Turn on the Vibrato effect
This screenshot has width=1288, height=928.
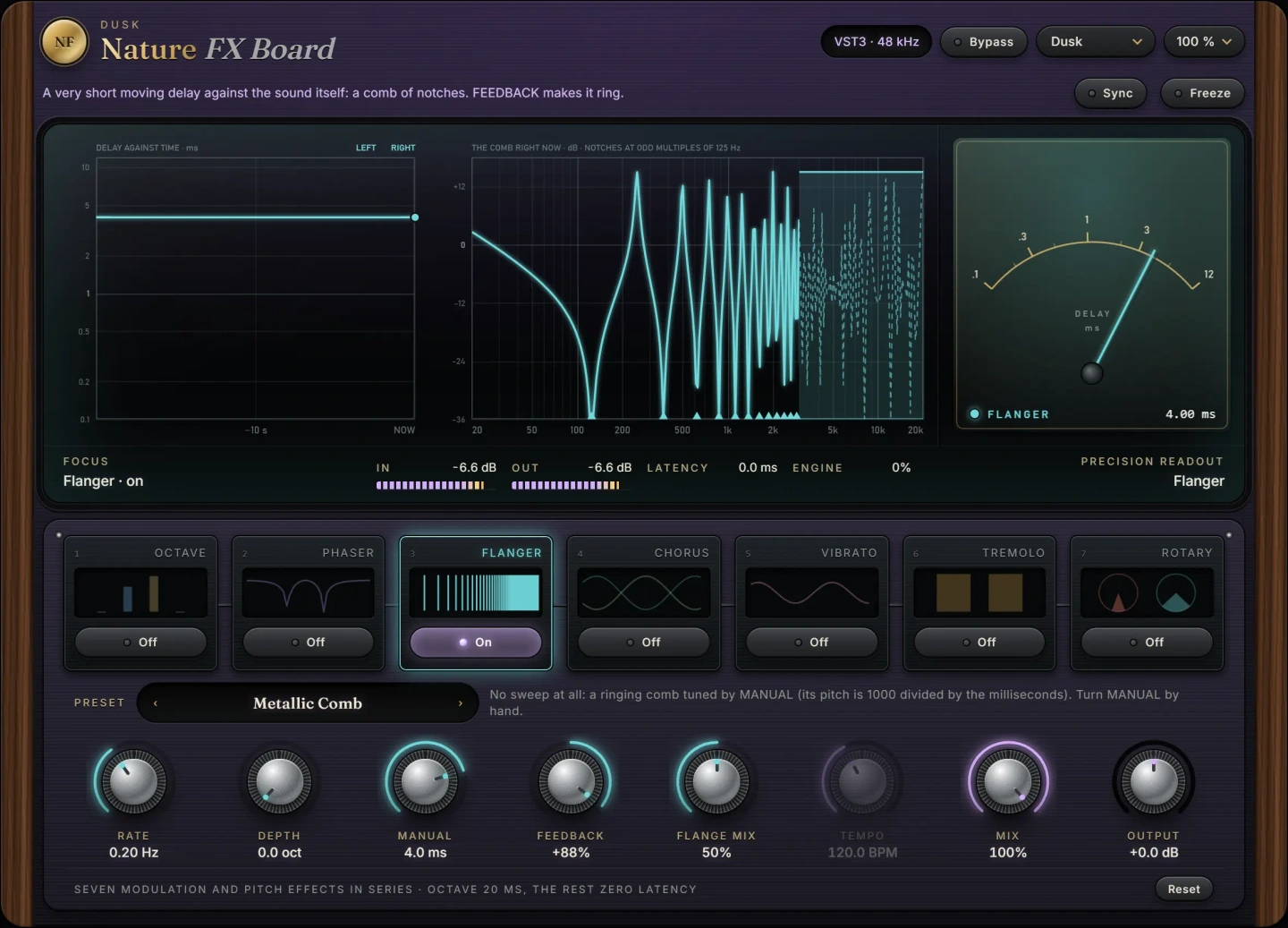pos(812,643)
